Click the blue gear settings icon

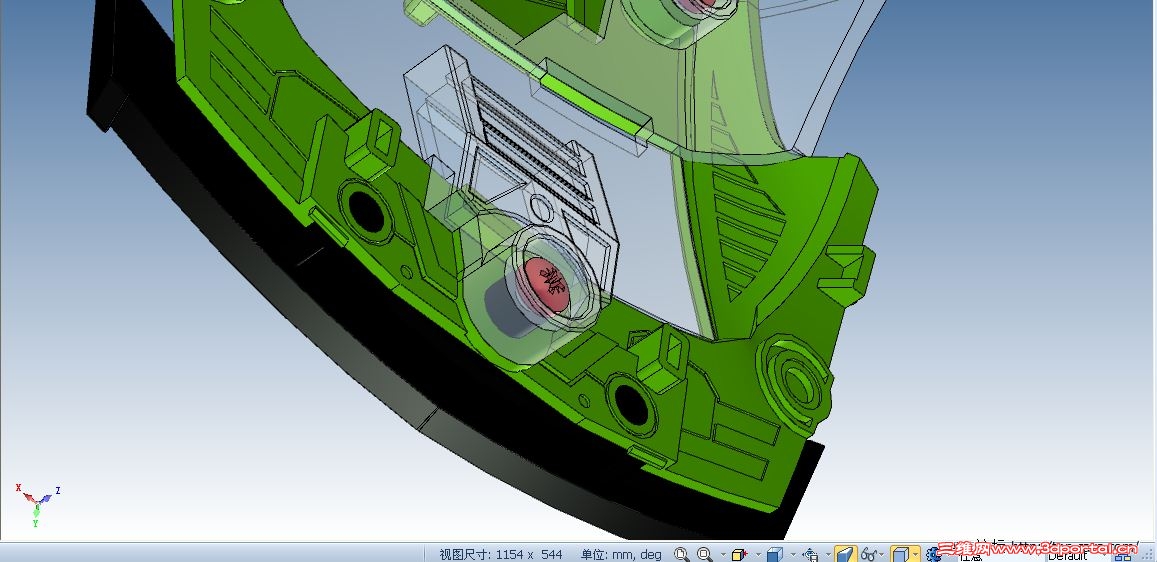[933, 554]
